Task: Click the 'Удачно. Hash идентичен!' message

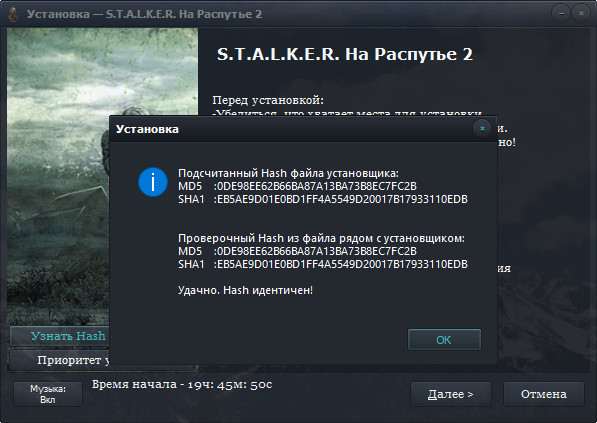Action: pyautogui.click(x=246, y=290)
